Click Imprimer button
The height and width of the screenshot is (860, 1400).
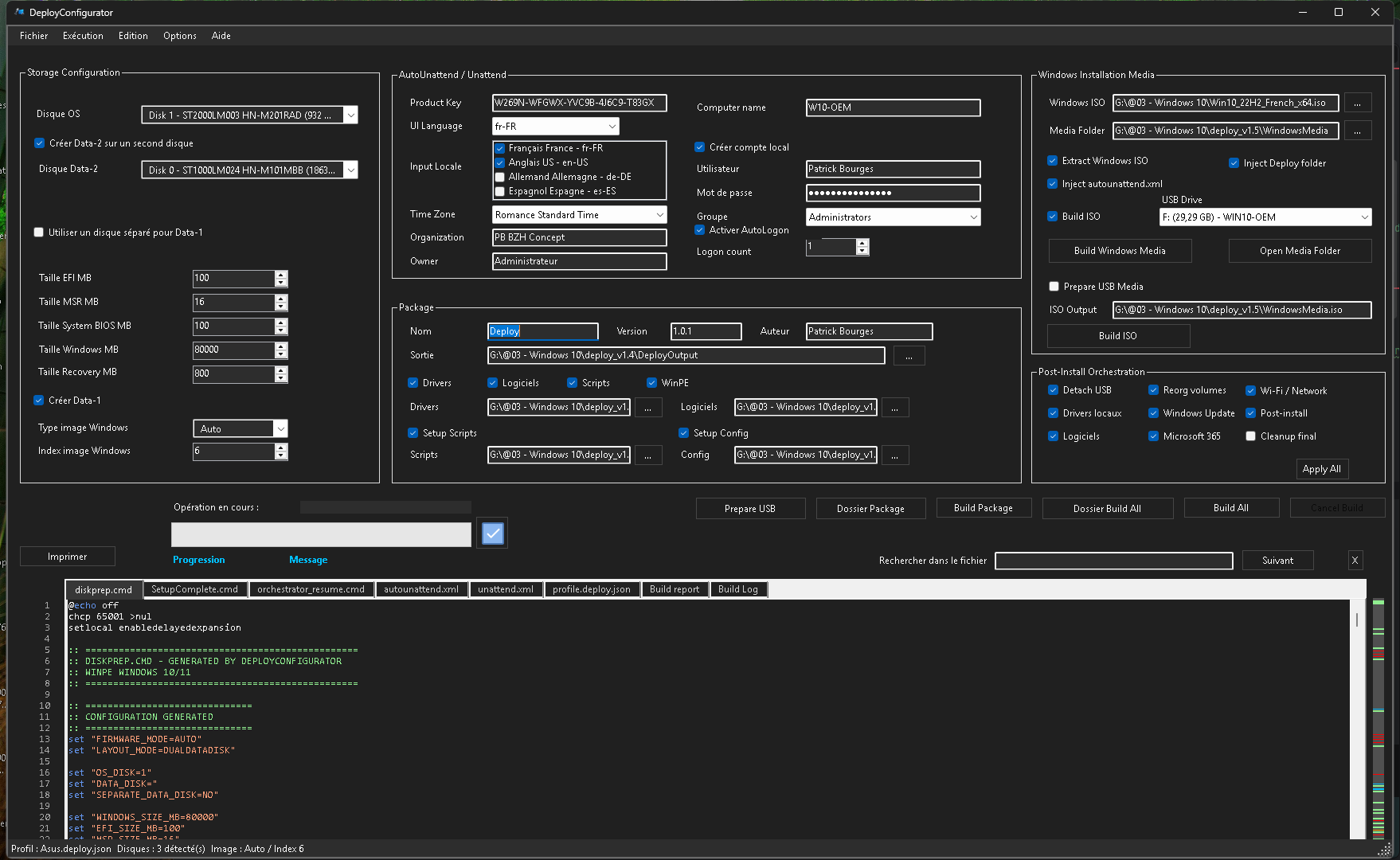(68, 557)
